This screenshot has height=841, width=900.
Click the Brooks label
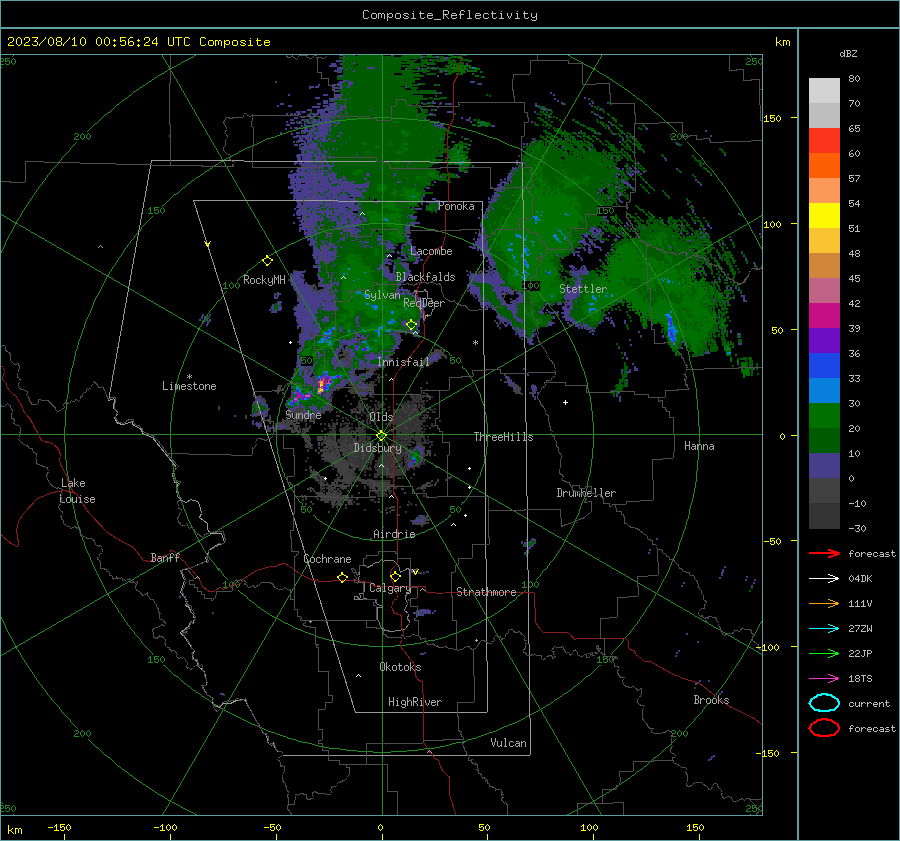point(711,700)
